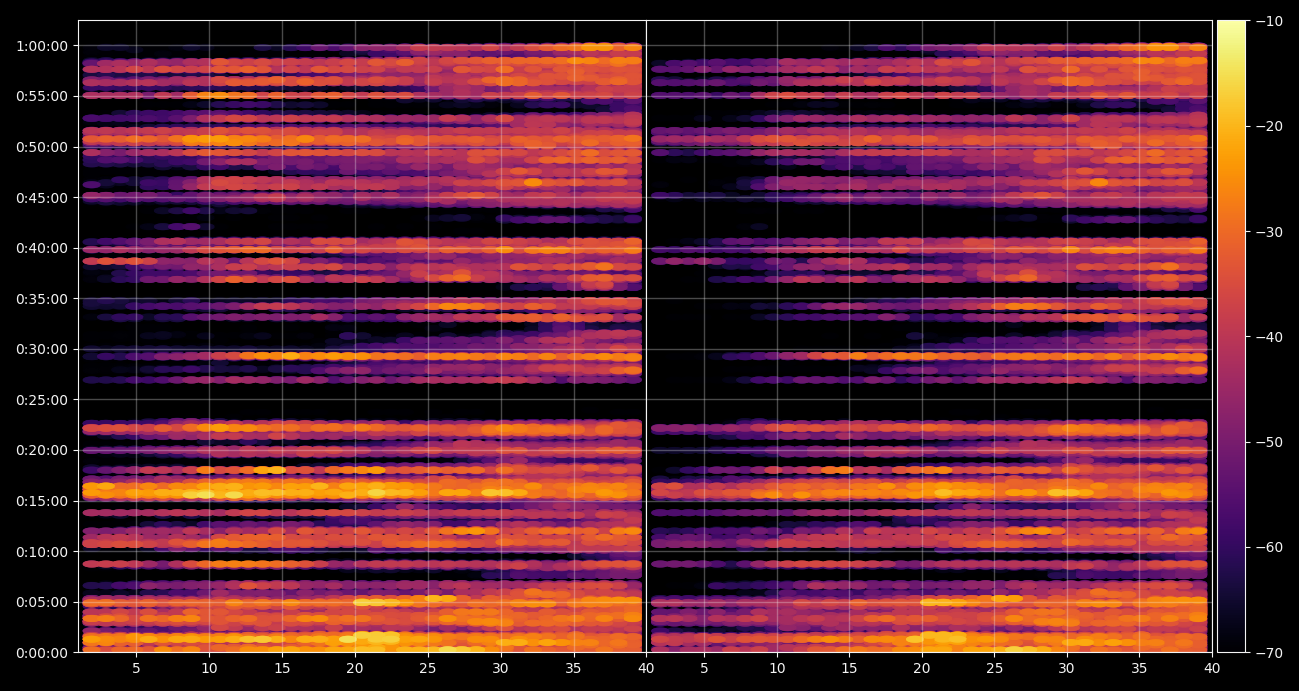Click x-axis tick 30 of the left heatmap
This screenshot has width=1299, height=691.
pos(500,669)
